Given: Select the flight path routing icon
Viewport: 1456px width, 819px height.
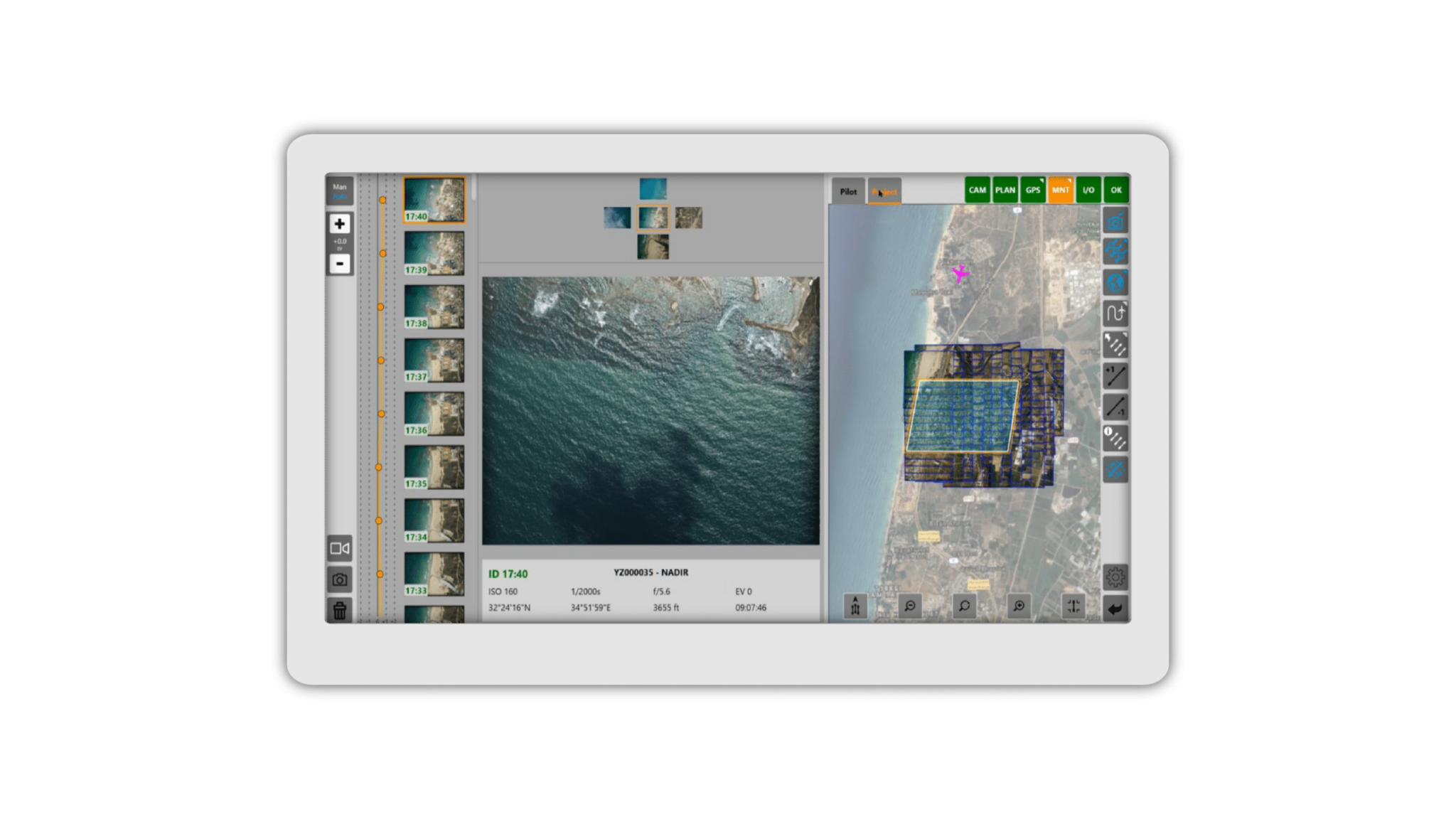Looking at the screenshot, I should pos(1115,314).
